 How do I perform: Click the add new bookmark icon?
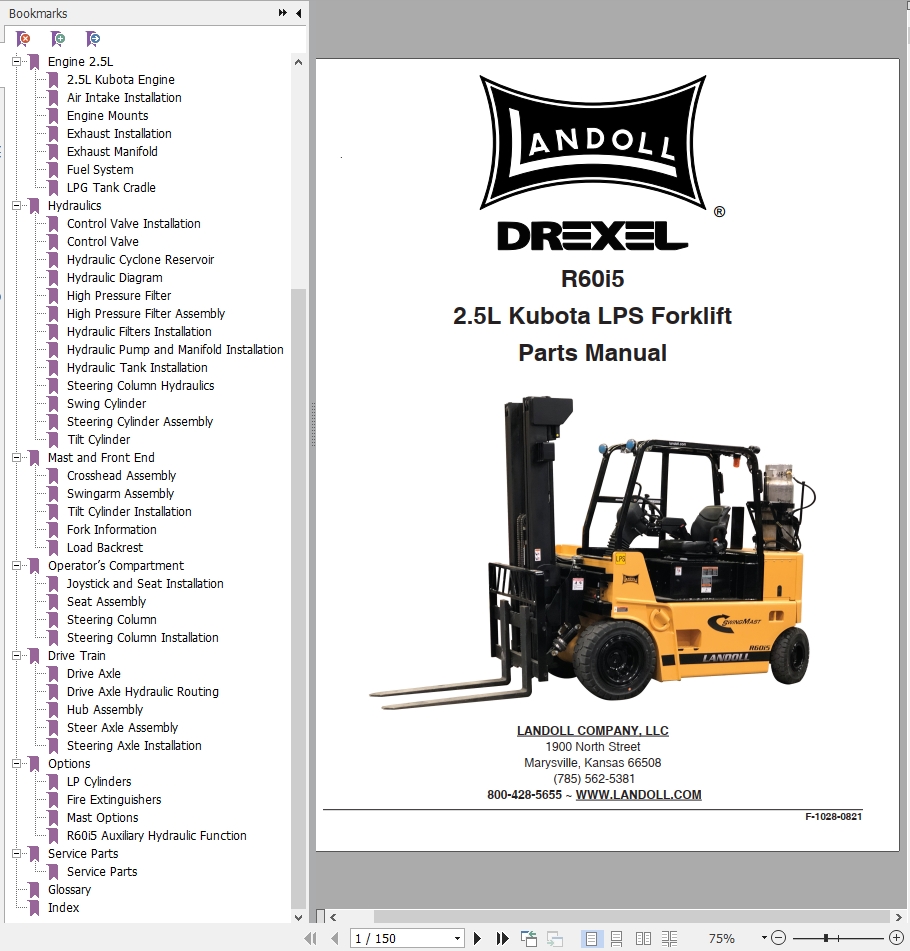click(58, 39)
